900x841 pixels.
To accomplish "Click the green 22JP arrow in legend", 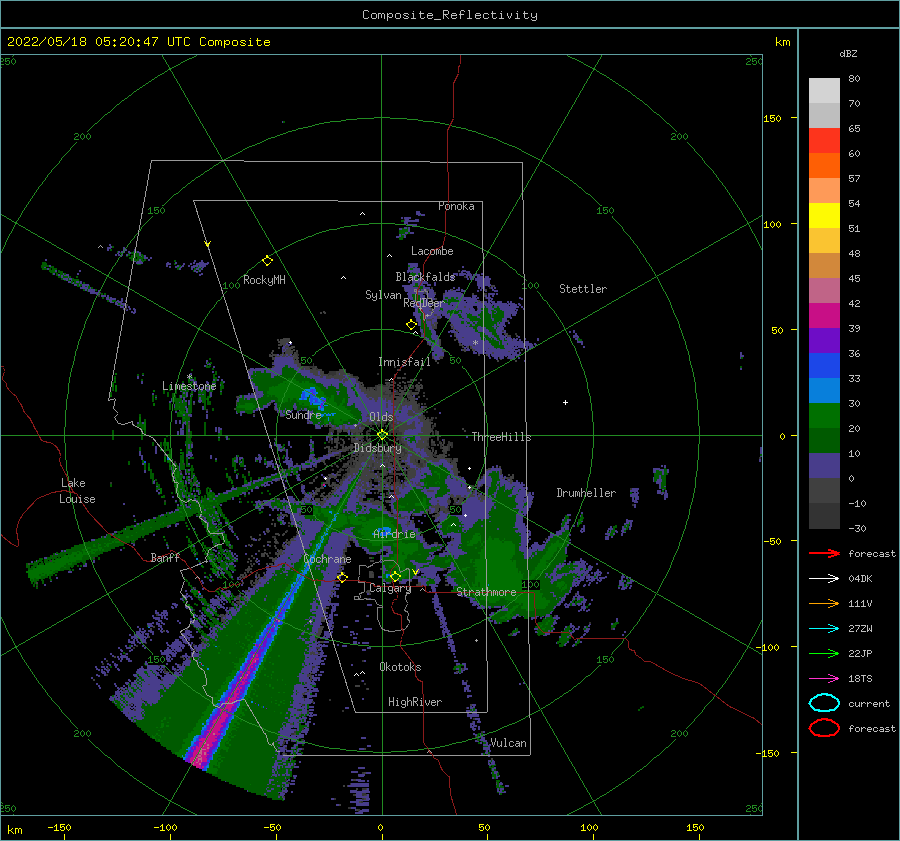I will (824, 653).
